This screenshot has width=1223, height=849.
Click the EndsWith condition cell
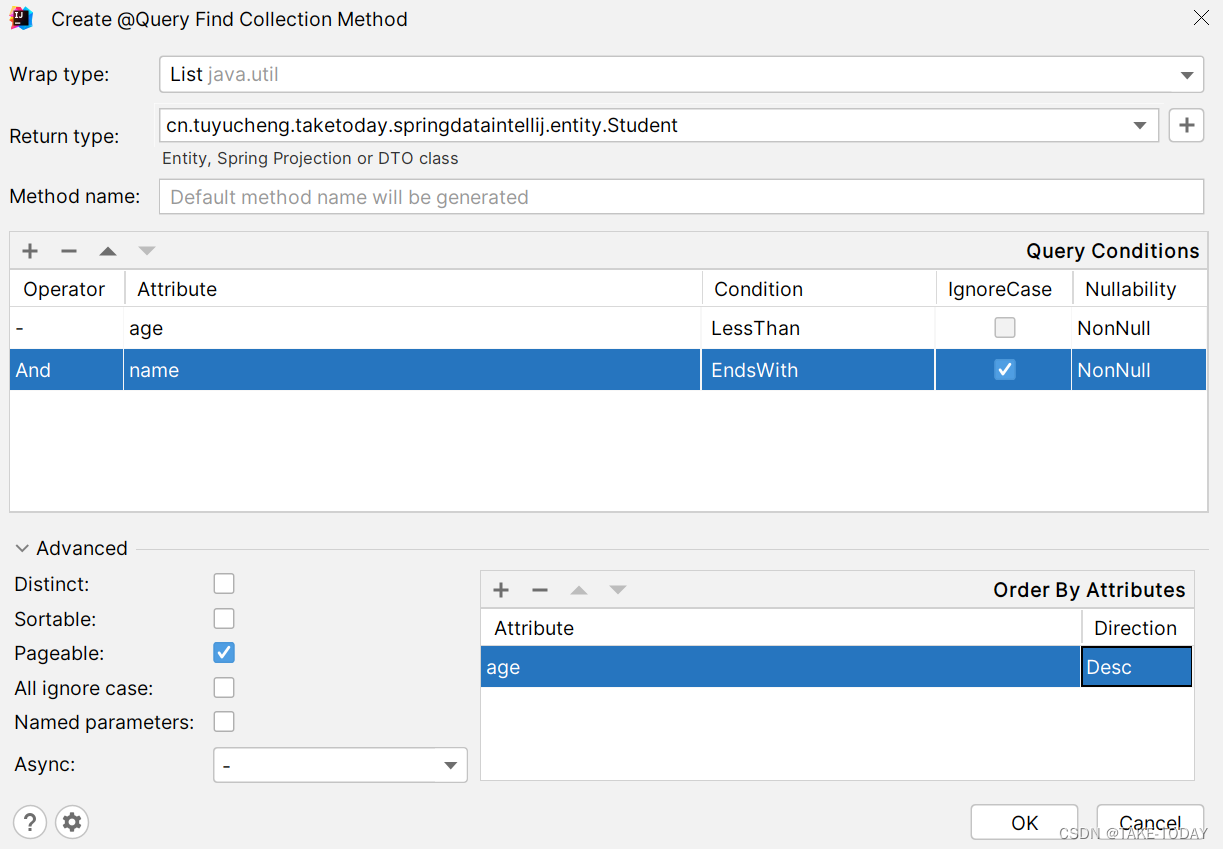818,369
